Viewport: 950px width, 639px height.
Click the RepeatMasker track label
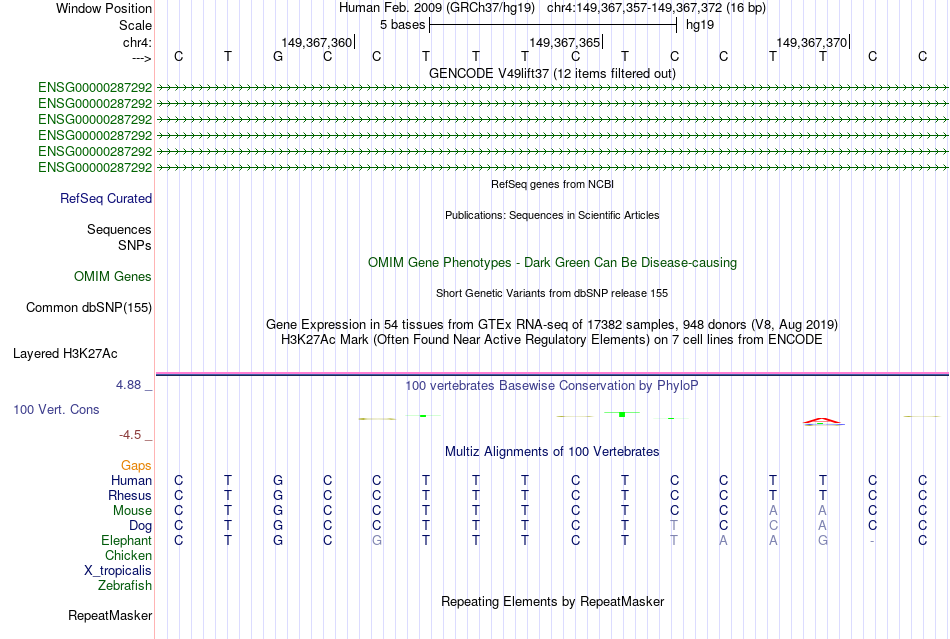click(110, 616)
